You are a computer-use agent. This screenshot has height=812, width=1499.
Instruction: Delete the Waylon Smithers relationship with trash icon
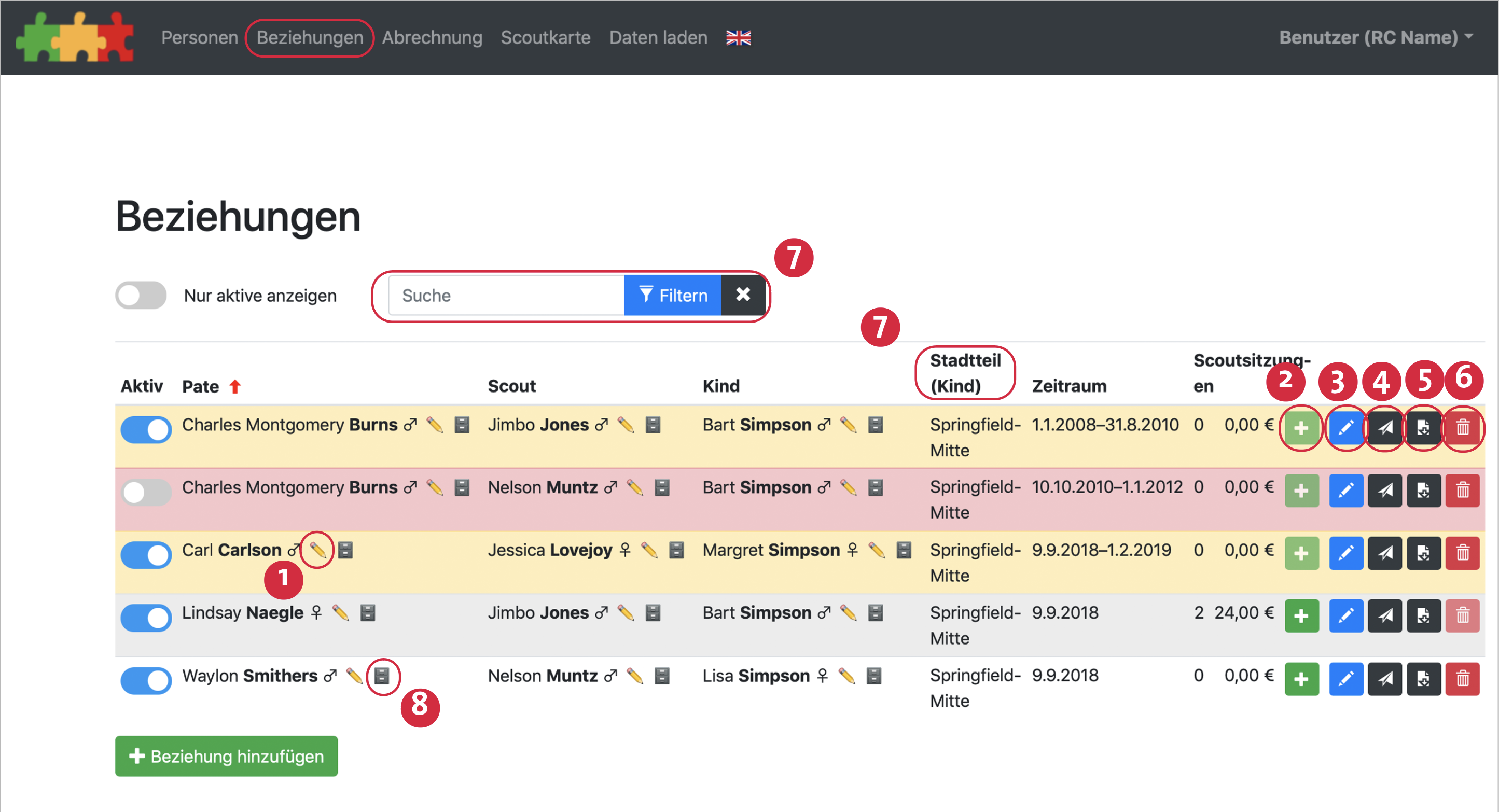[1462, 678]
